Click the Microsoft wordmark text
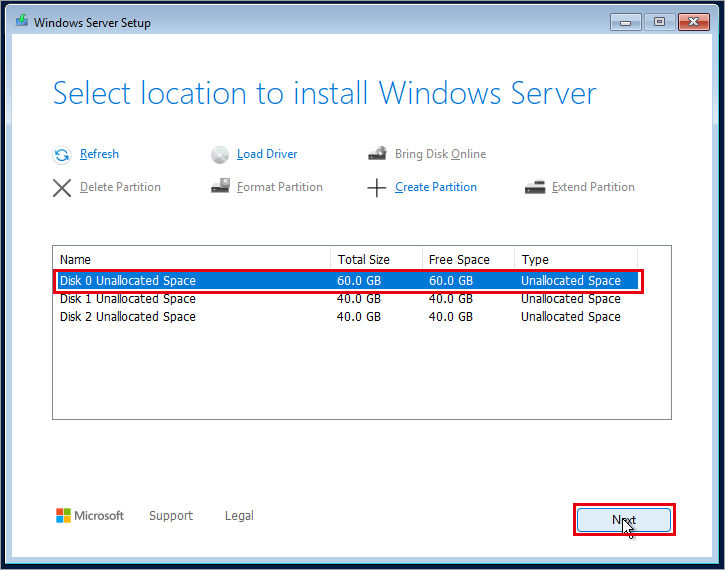 99,515
